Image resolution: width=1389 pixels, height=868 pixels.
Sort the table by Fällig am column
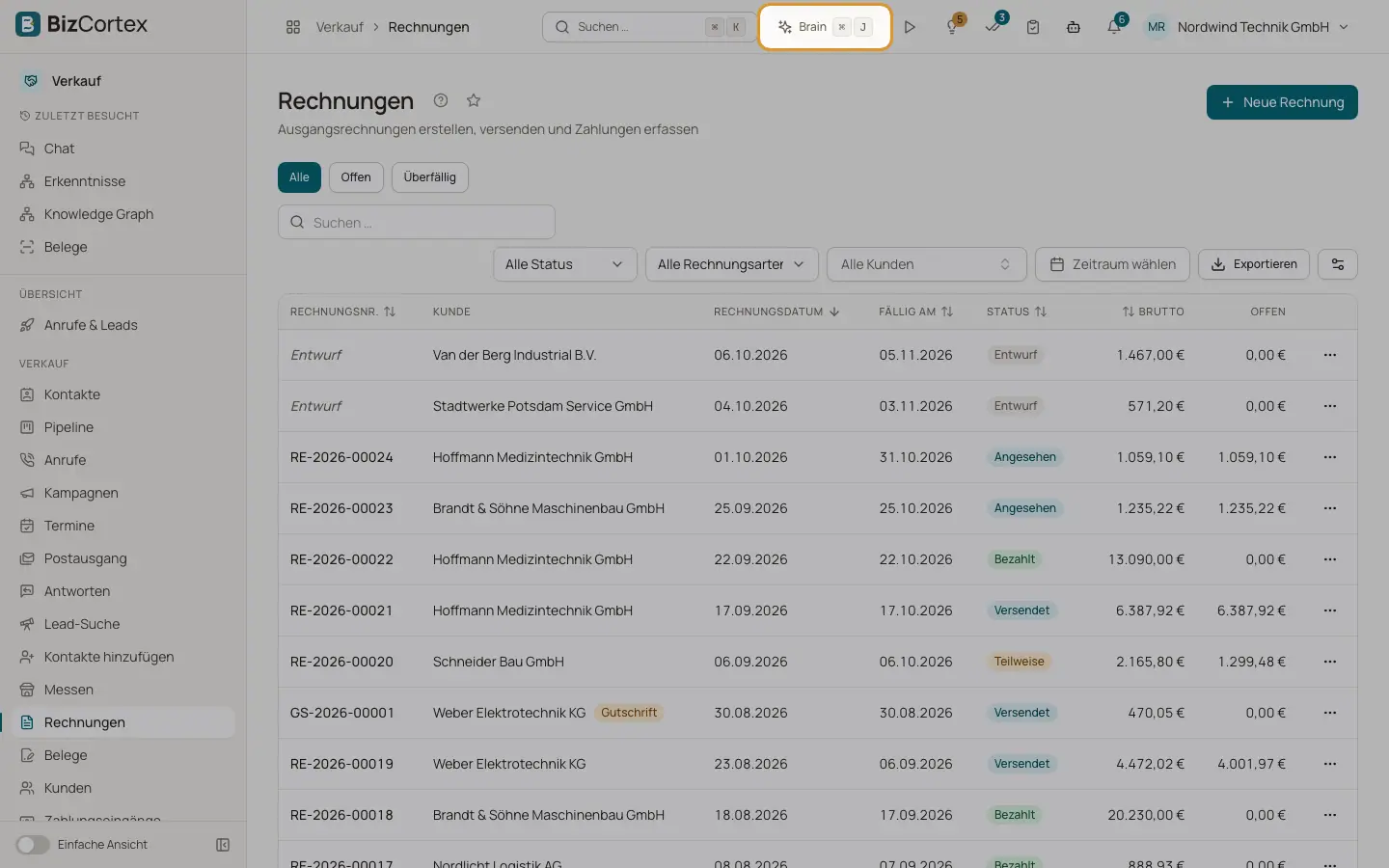coord(916,312)
